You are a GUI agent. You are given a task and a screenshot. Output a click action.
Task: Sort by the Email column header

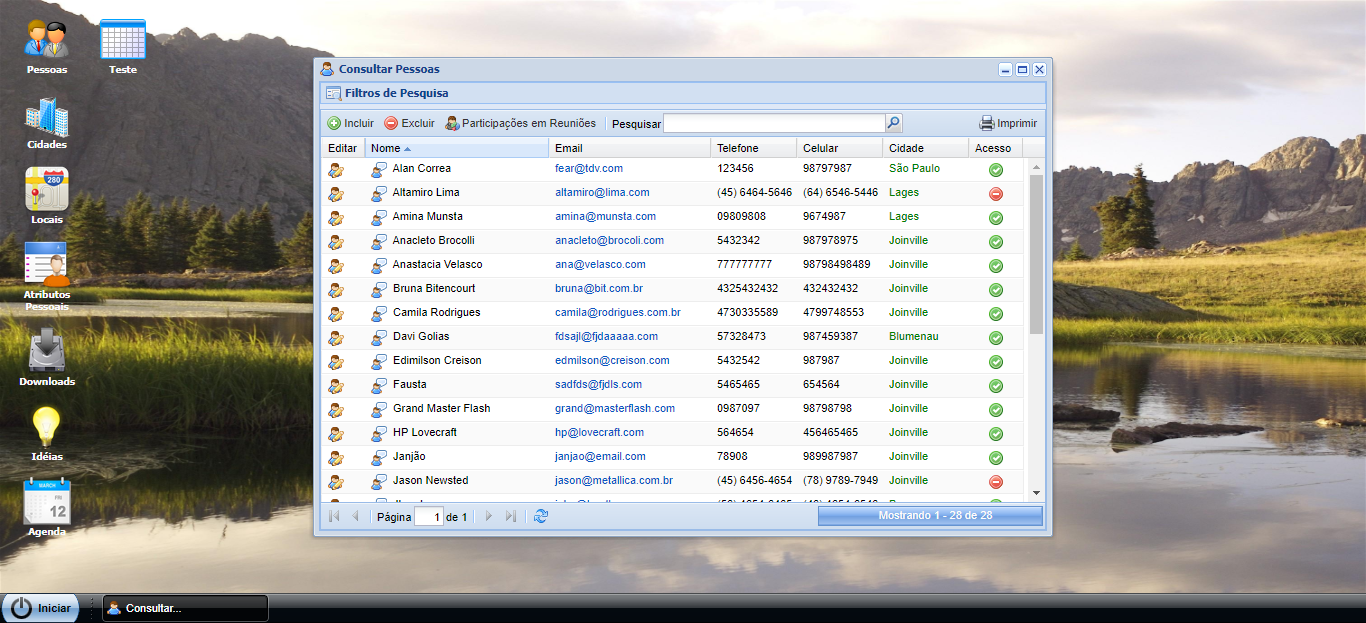[x=630, y=148]
